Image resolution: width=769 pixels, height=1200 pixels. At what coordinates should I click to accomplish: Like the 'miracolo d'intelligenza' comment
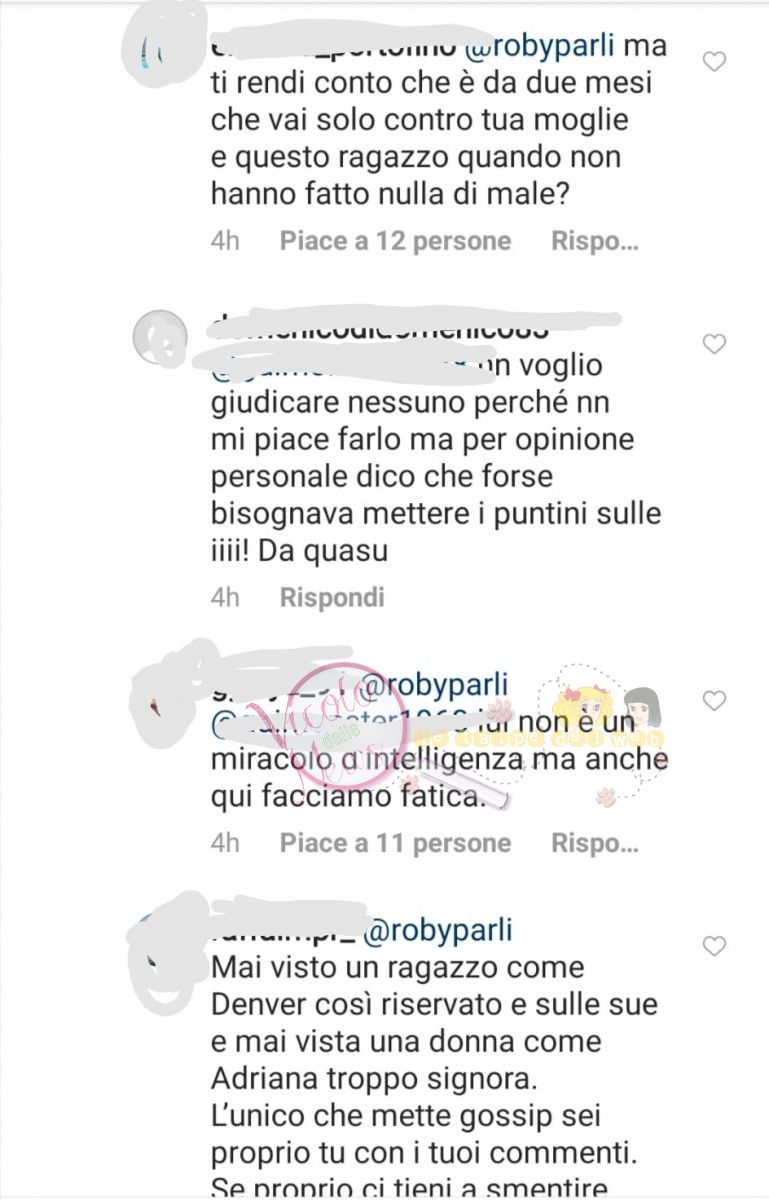click(714, 701)
